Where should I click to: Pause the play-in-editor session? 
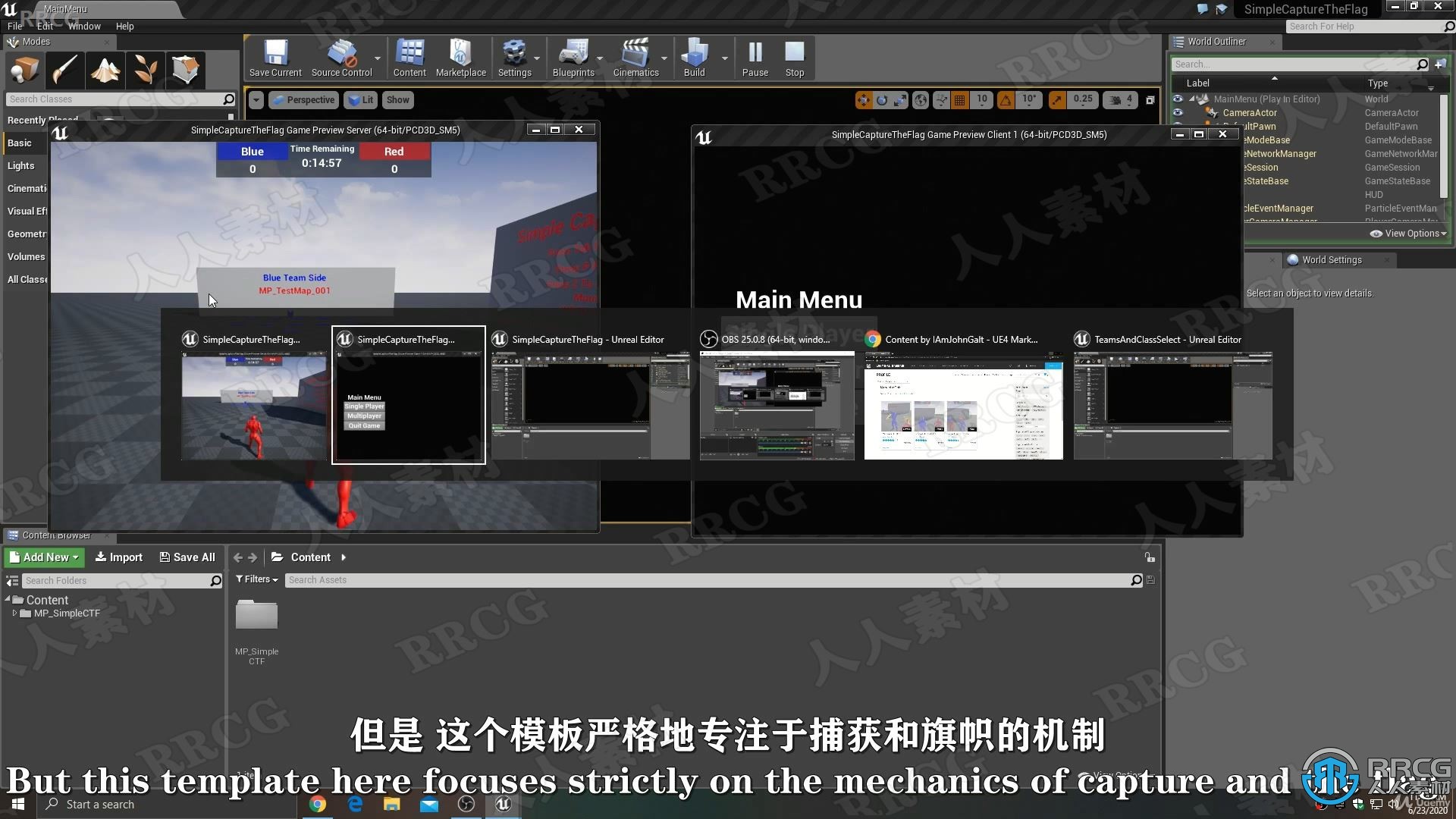(x=755, y=58)
